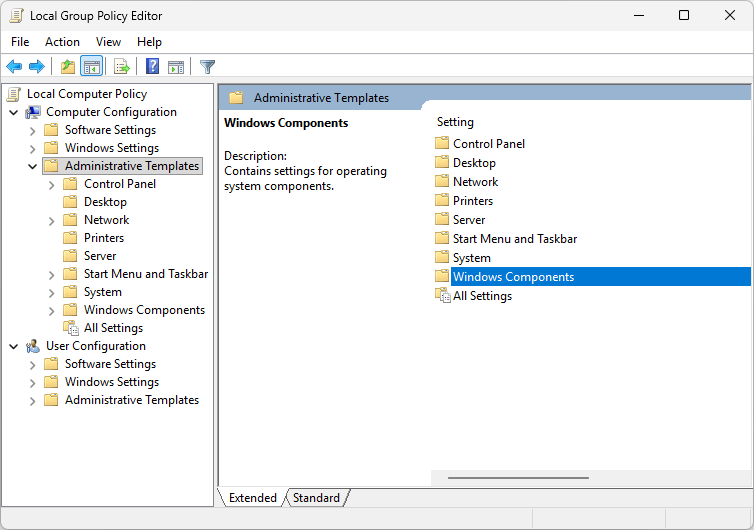Expand Administrative Templates under User Configuration
The image size is (754, 530).
[x=32, y=401]
